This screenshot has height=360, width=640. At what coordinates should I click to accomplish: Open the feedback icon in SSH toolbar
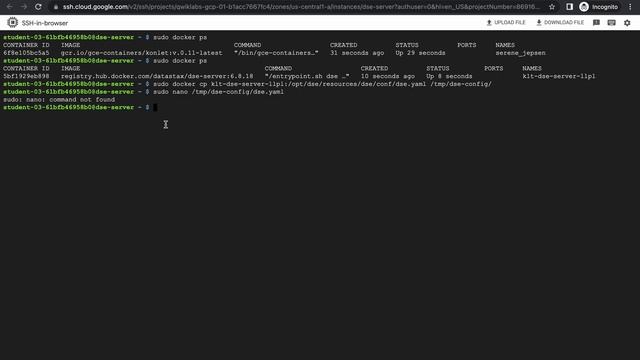[x=596, y=23]
